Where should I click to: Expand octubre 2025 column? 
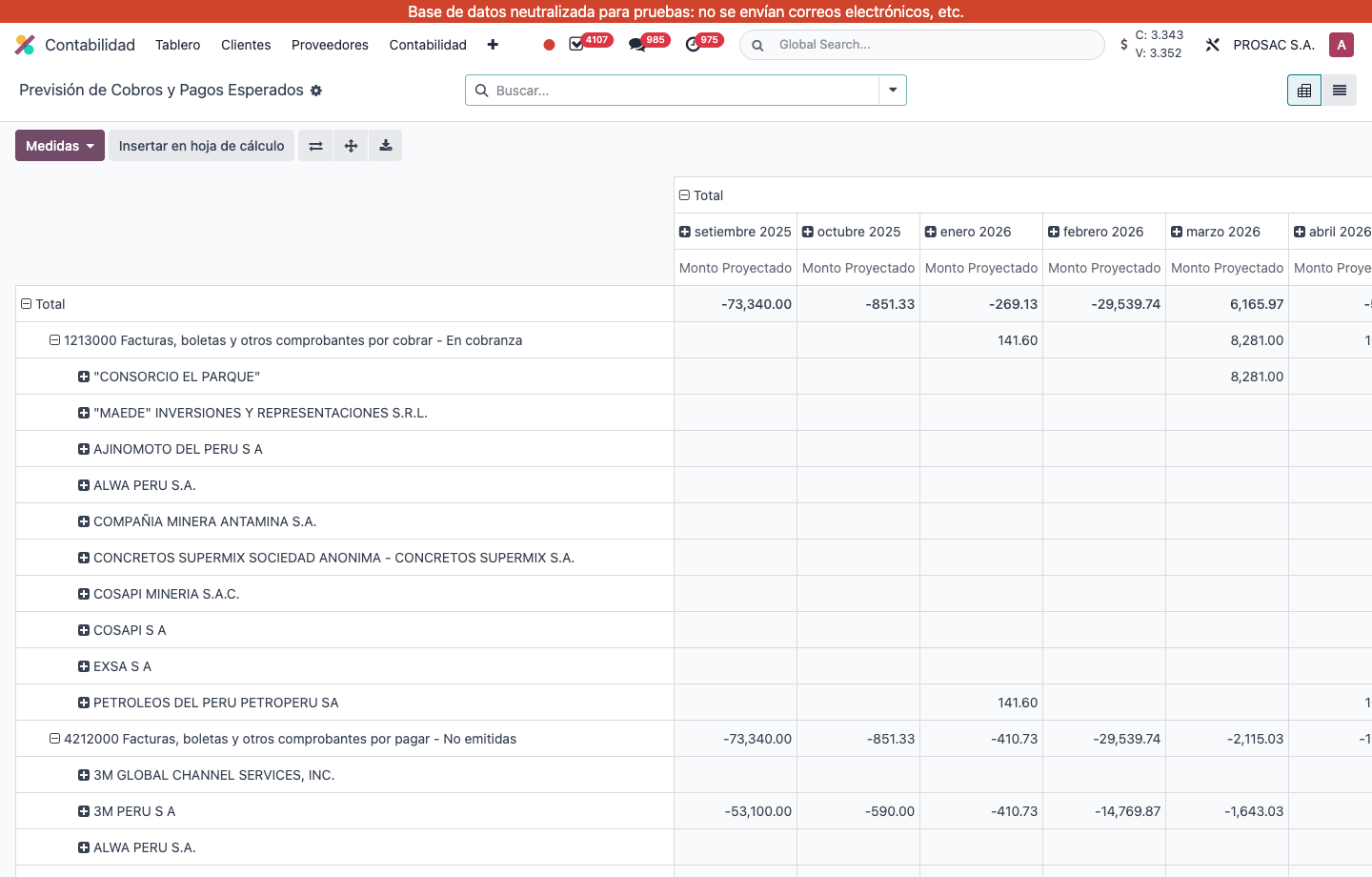pos(808,232)
